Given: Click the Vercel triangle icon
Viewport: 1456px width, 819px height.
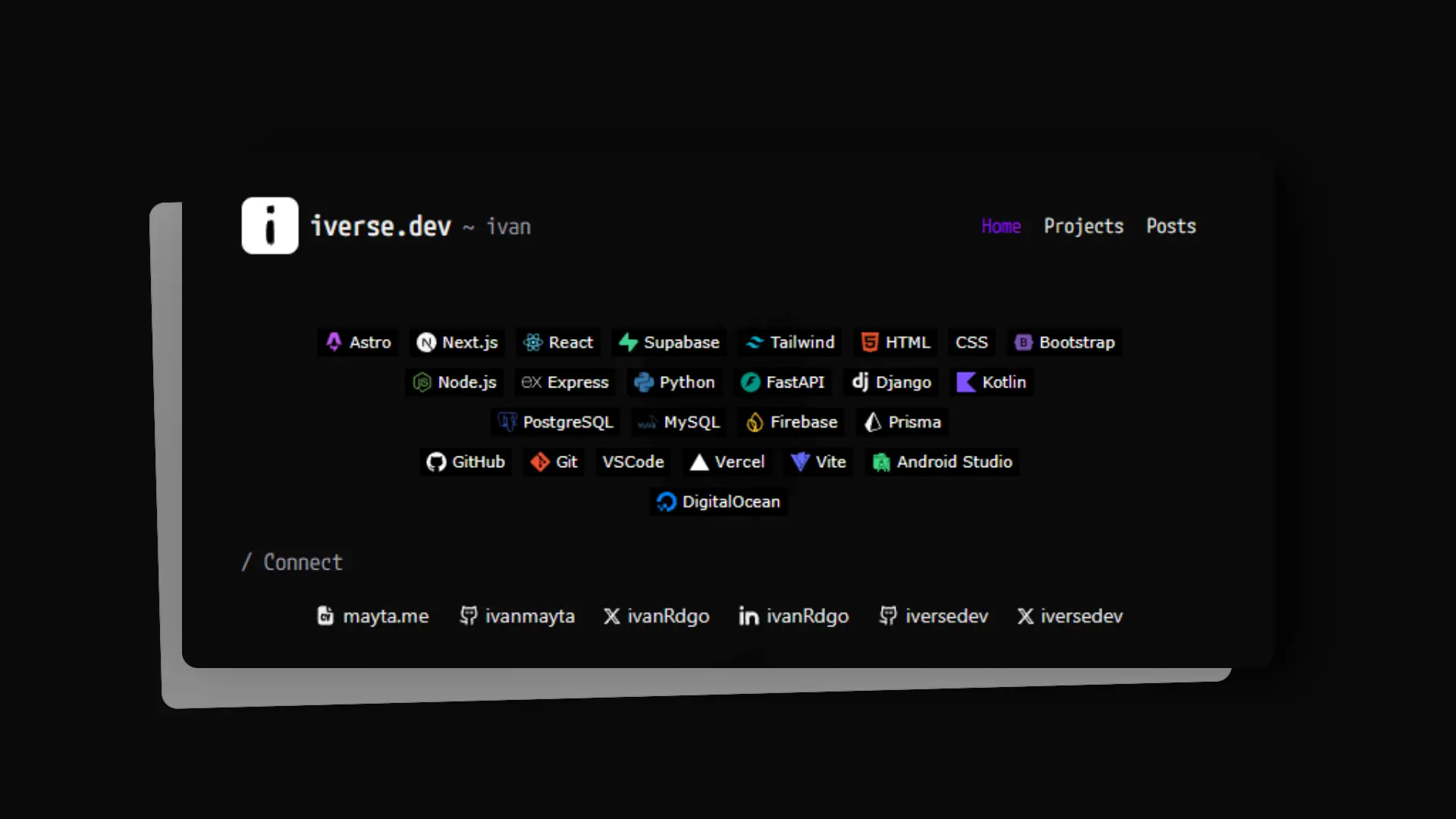Looking at the screenshot, I should click(699, 463).
